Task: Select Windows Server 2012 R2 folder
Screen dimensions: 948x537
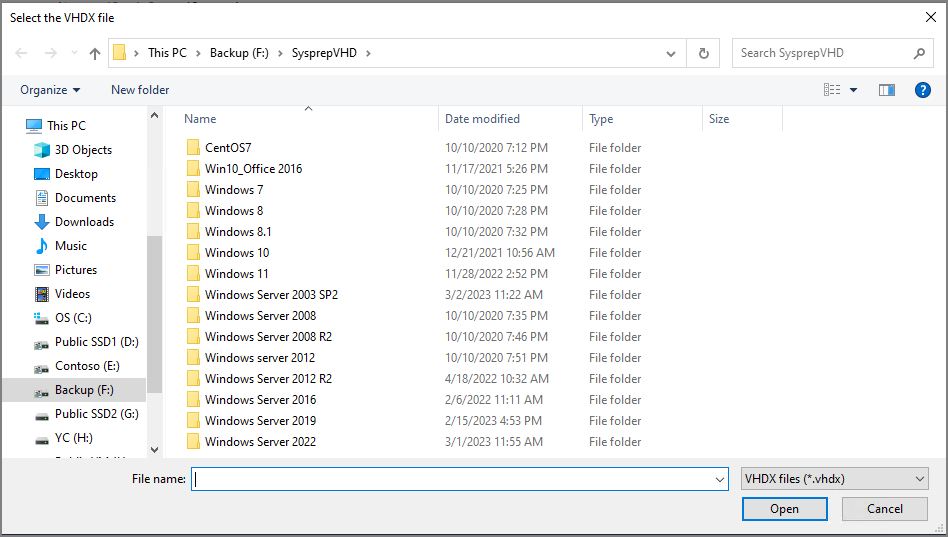Action: click(268, 379)
